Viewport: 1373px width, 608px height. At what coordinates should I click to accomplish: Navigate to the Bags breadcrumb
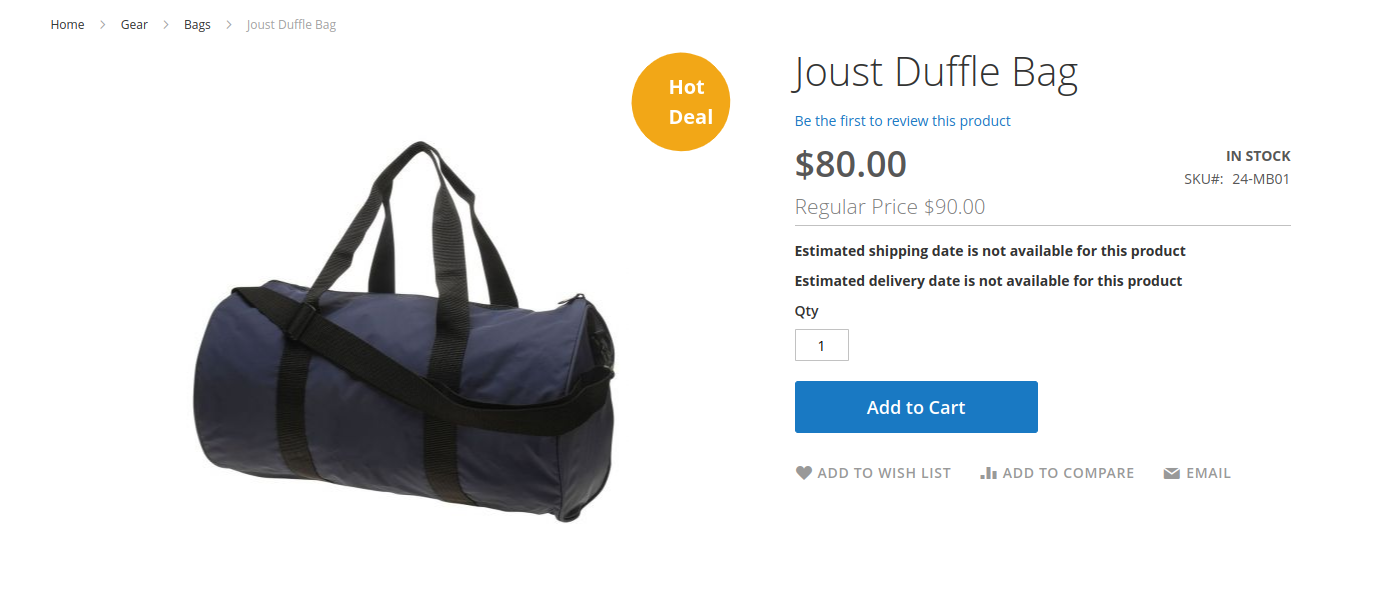pyautogui.click(x=197, y=25)
